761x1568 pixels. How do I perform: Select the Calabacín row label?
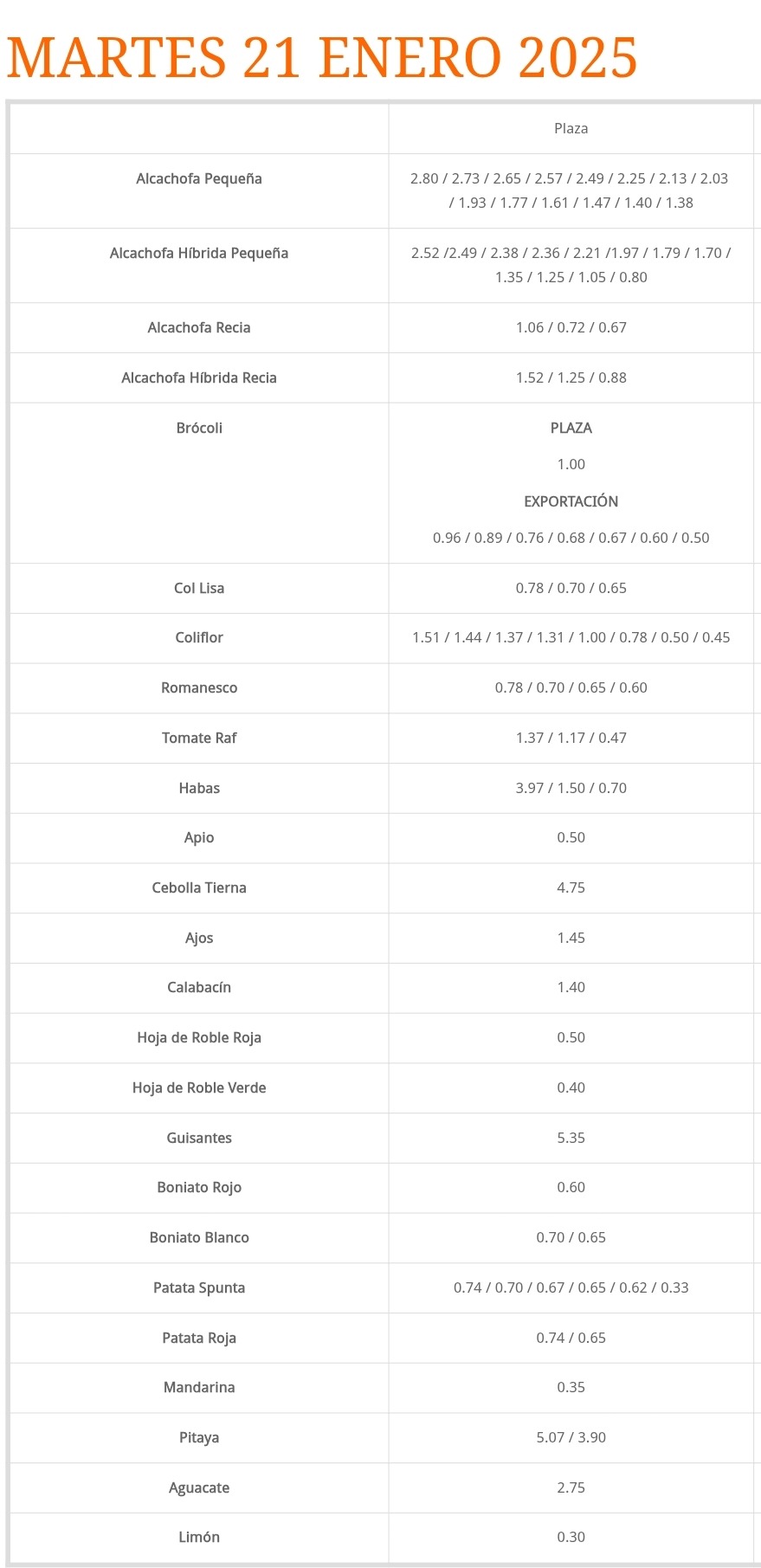(x=199, y=988)
